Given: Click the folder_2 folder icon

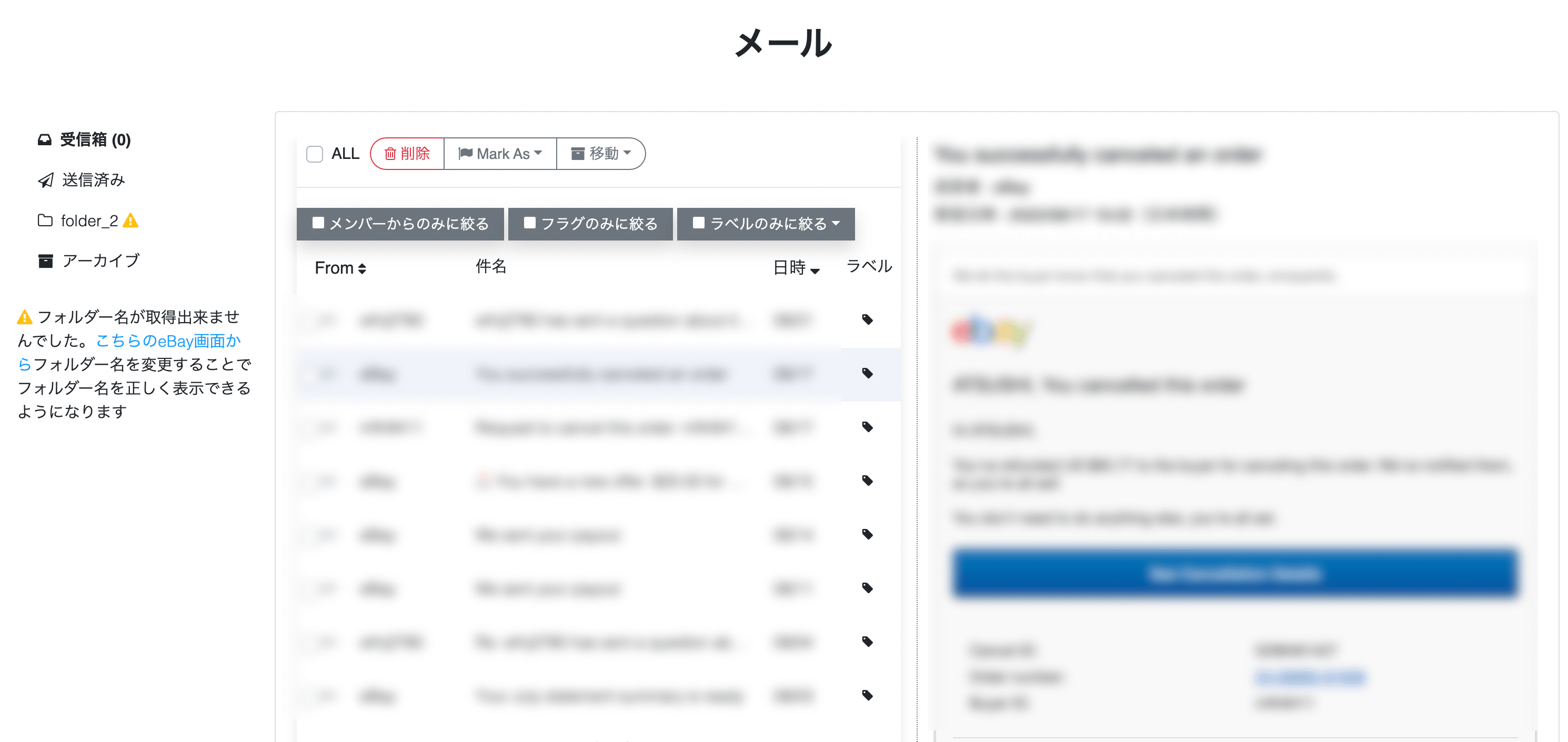Looking at the screenshot, I should tap(45, 220).
